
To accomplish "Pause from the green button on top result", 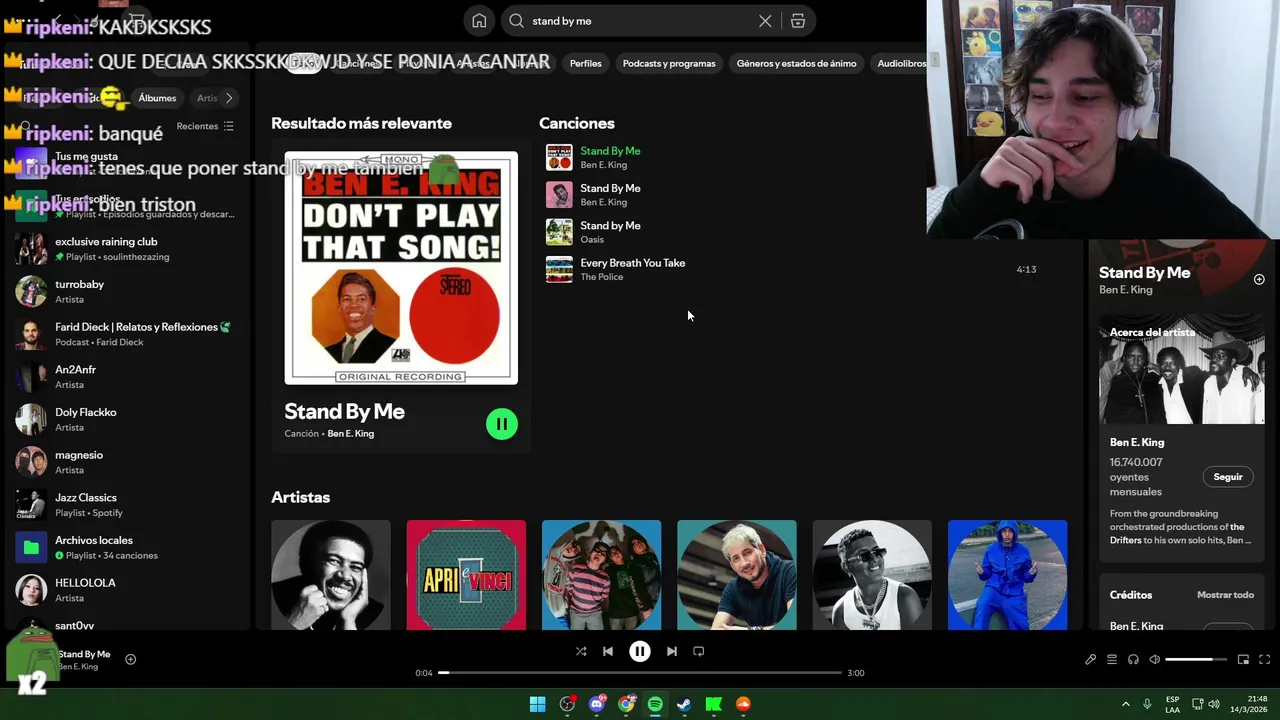I will (x=502, y=424).
